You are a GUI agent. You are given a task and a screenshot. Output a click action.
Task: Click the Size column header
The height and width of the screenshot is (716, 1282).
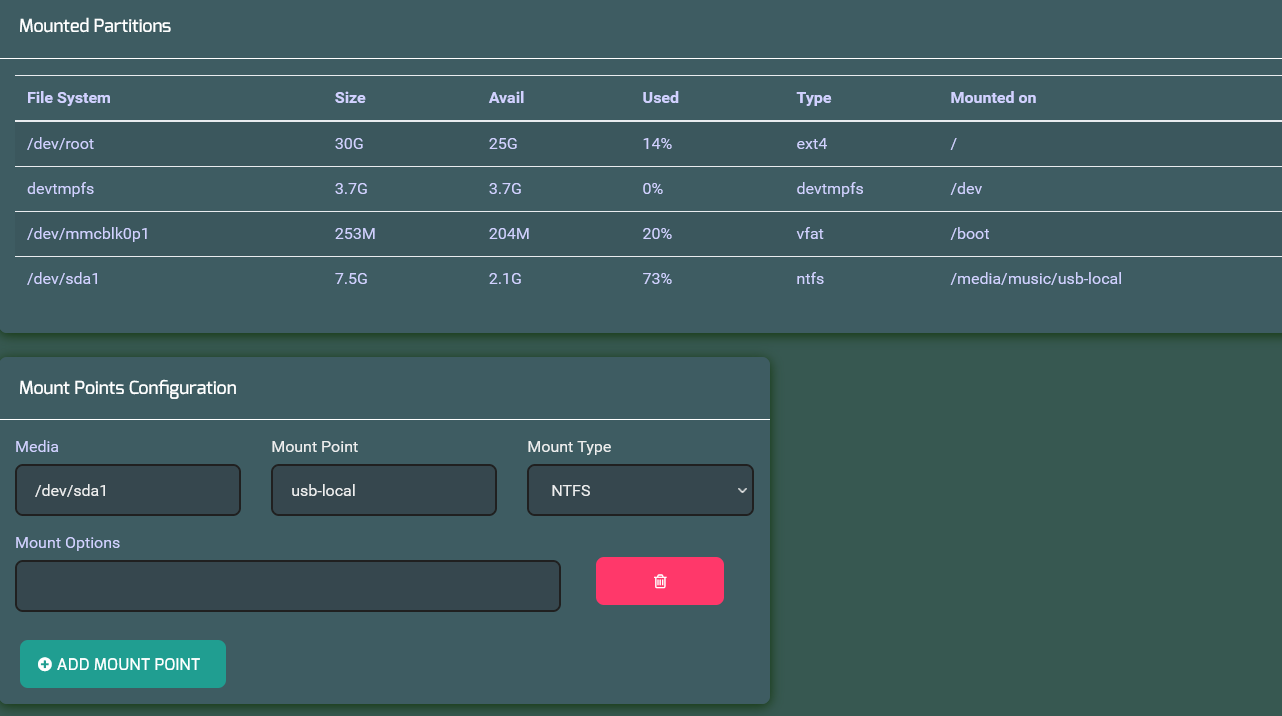click(350, 98)
